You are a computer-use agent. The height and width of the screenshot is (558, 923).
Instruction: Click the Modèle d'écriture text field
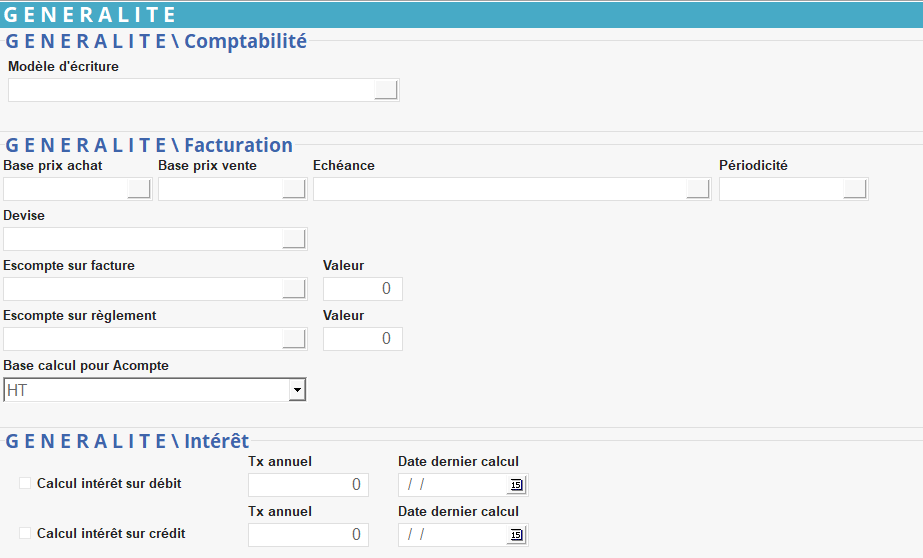[x=190, y=90]
